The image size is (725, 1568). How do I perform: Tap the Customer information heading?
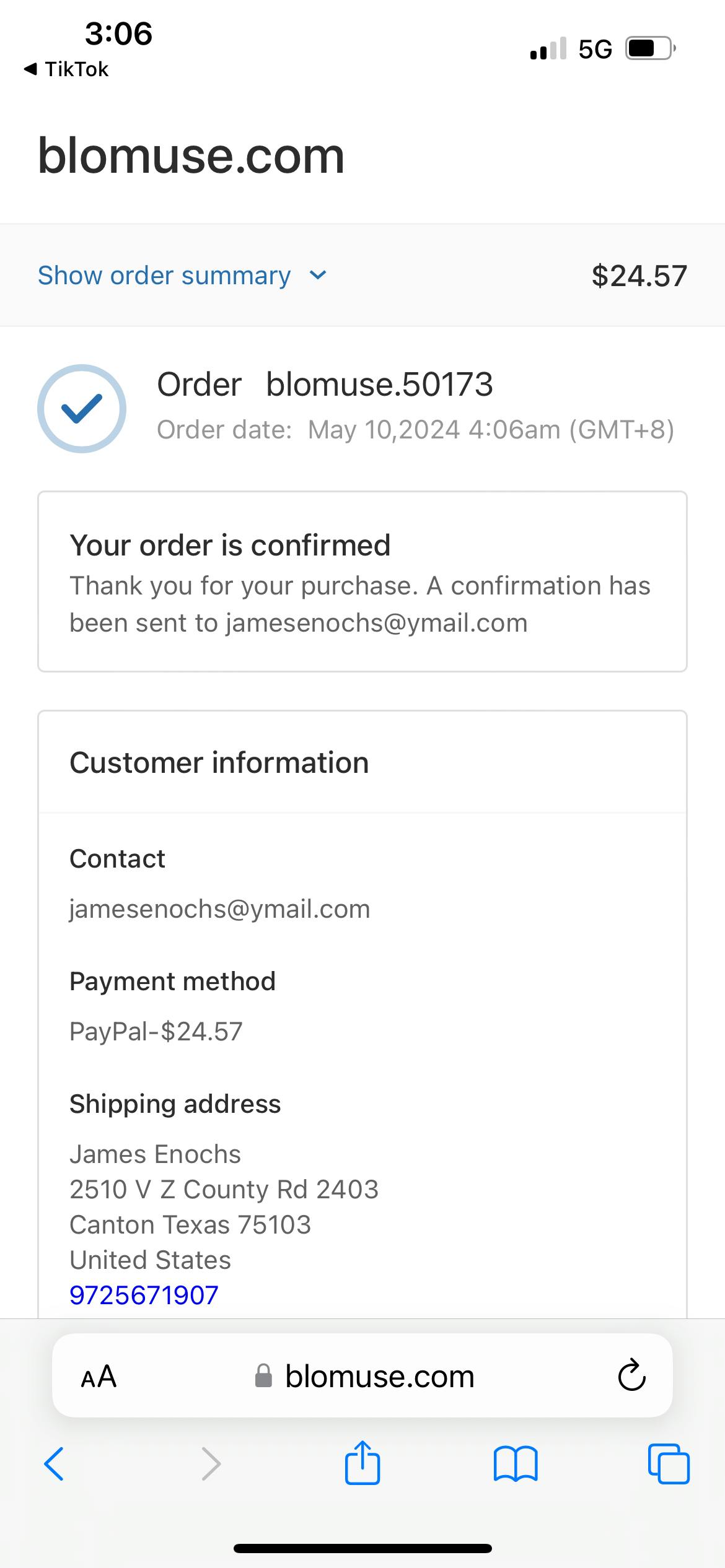(x=219, y=763)
